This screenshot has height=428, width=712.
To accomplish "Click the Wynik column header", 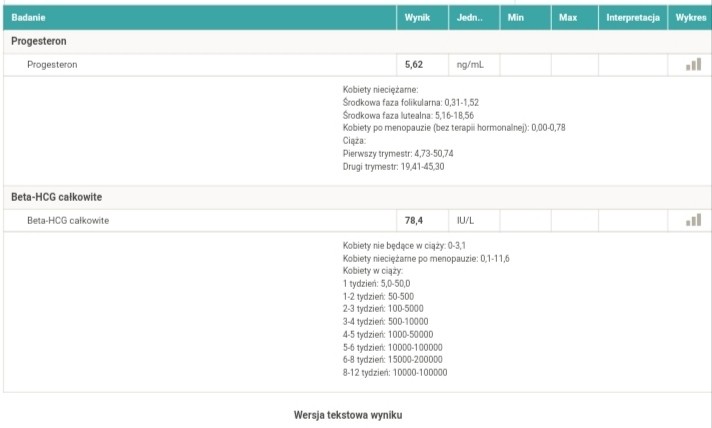I will pyautogui.click(x=417, y=18).
